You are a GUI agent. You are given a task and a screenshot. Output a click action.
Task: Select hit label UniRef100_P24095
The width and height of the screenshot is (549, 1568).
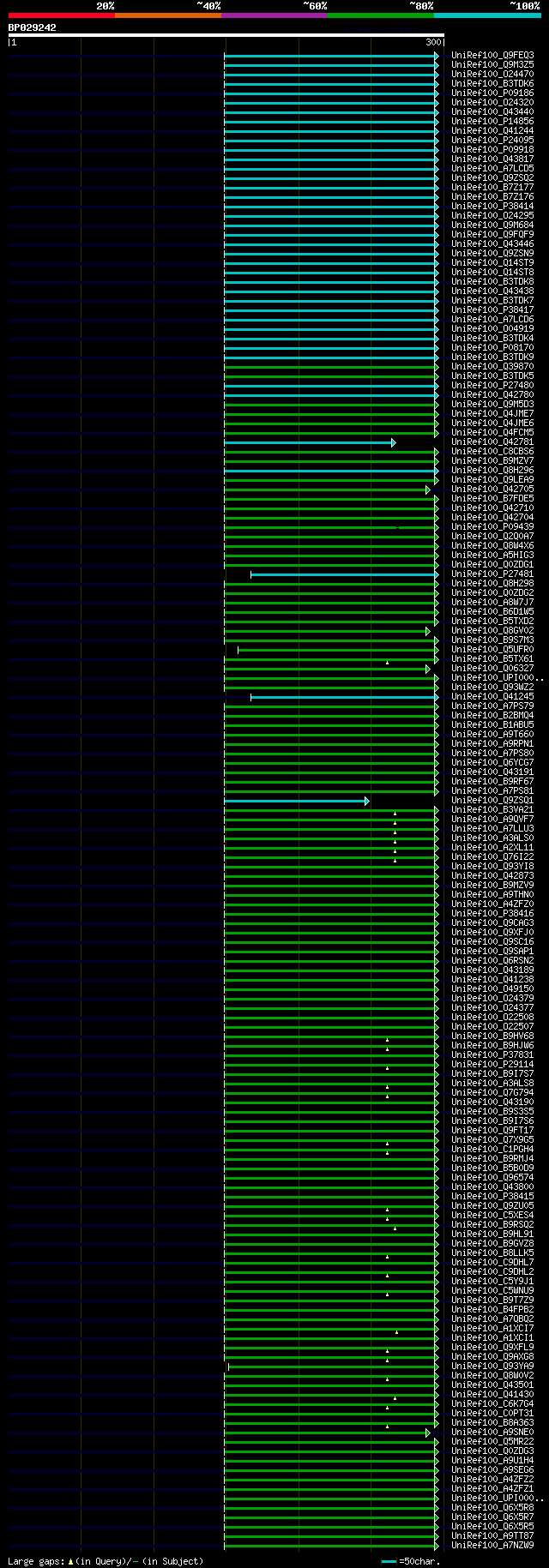coord(492,141)
